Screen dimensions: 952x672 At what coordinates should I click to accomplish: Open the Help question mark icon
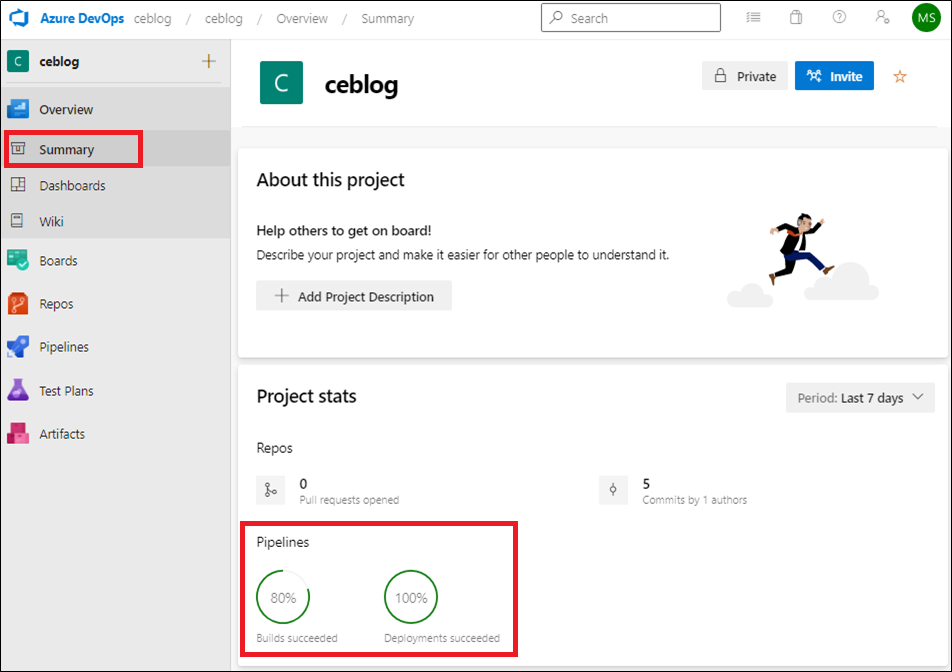[839, 18]
